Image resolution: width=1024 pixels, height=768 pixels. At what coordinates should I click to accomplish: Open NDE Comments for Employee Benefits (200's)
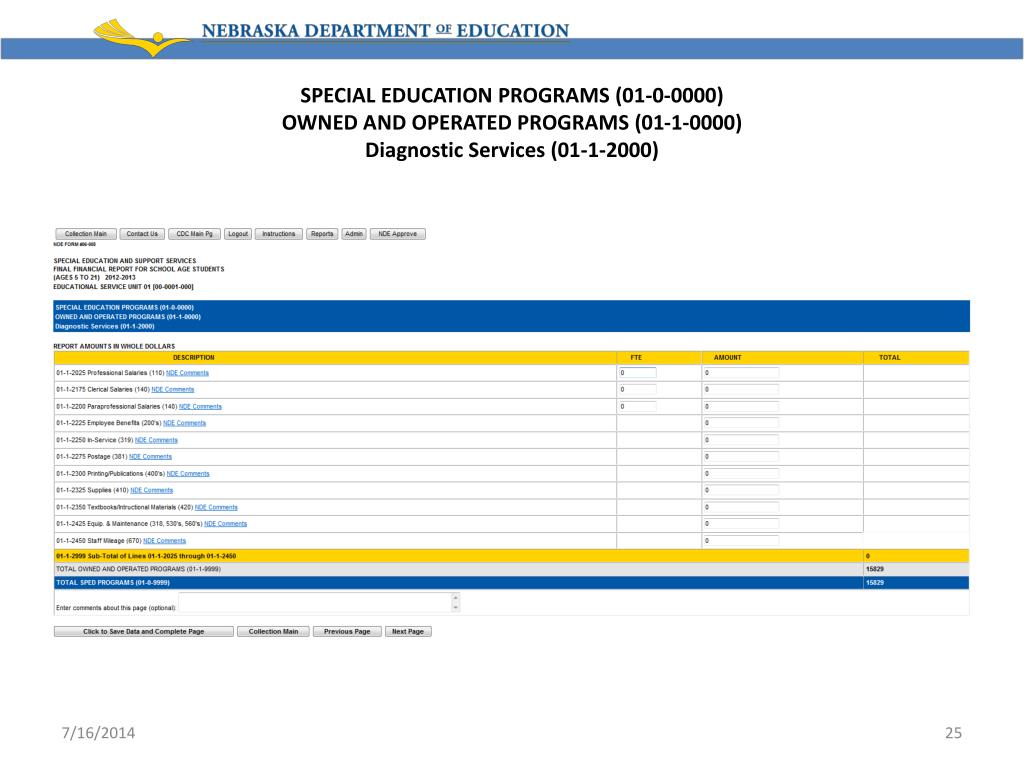click(184, 423)
